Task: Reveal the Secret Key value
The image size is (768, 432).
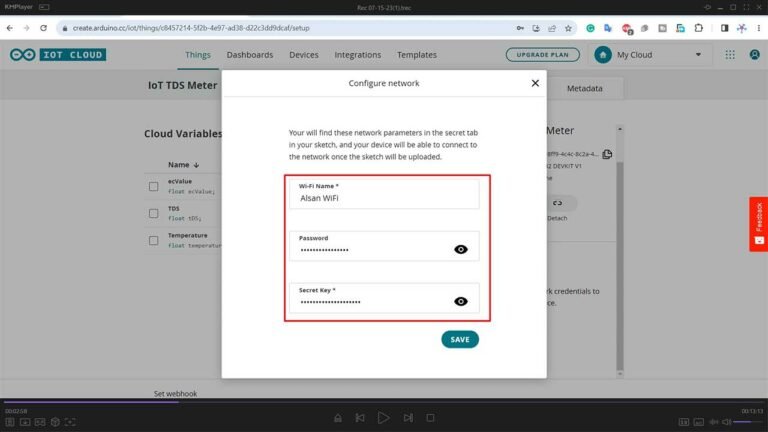Action: click(x=460, y=300)
